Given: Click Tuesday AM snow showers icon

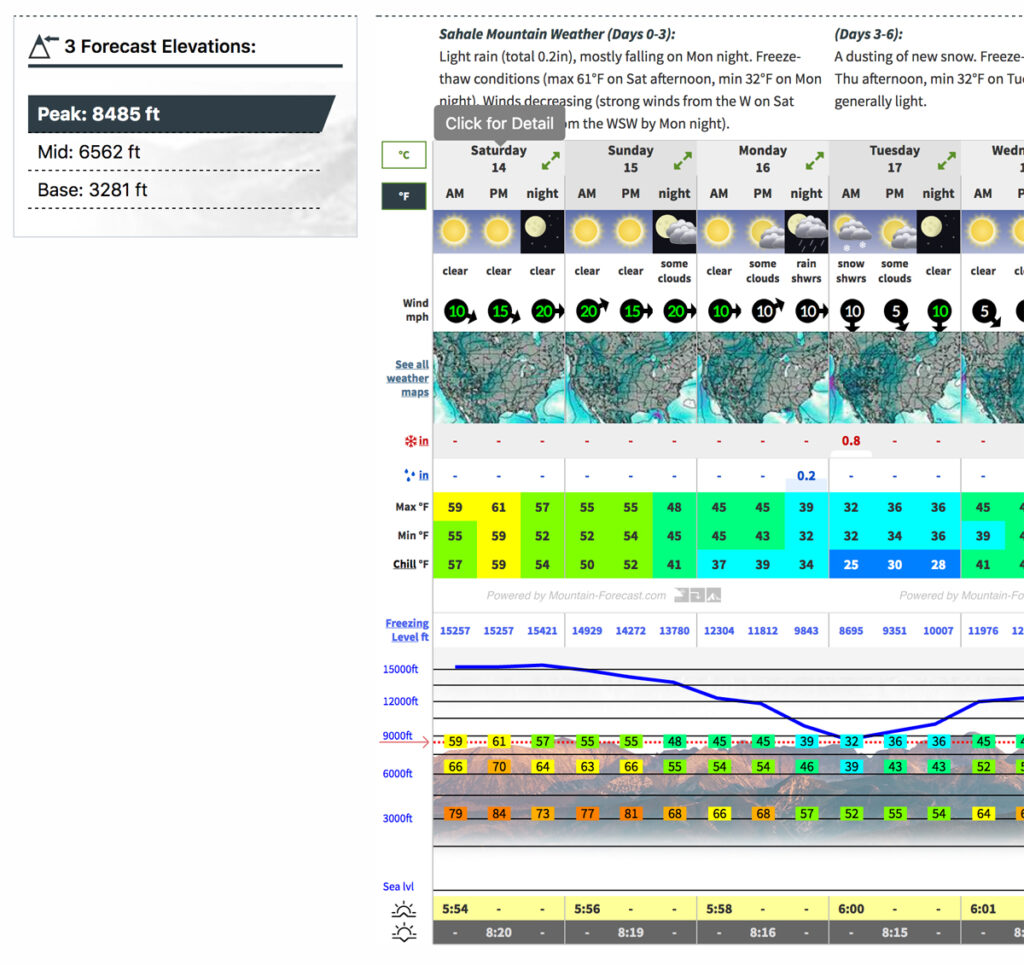Looking at the screenshot, I should point(851,231).
